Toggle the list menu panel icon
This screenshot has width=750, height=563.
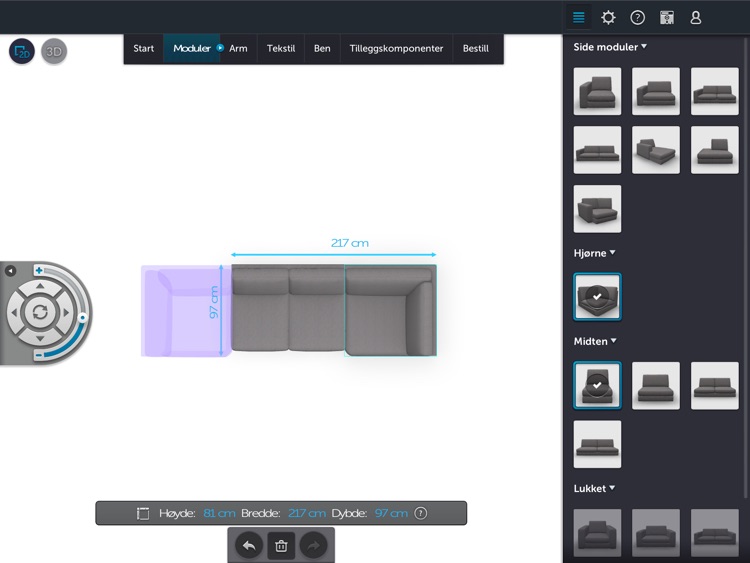(579, 18)
